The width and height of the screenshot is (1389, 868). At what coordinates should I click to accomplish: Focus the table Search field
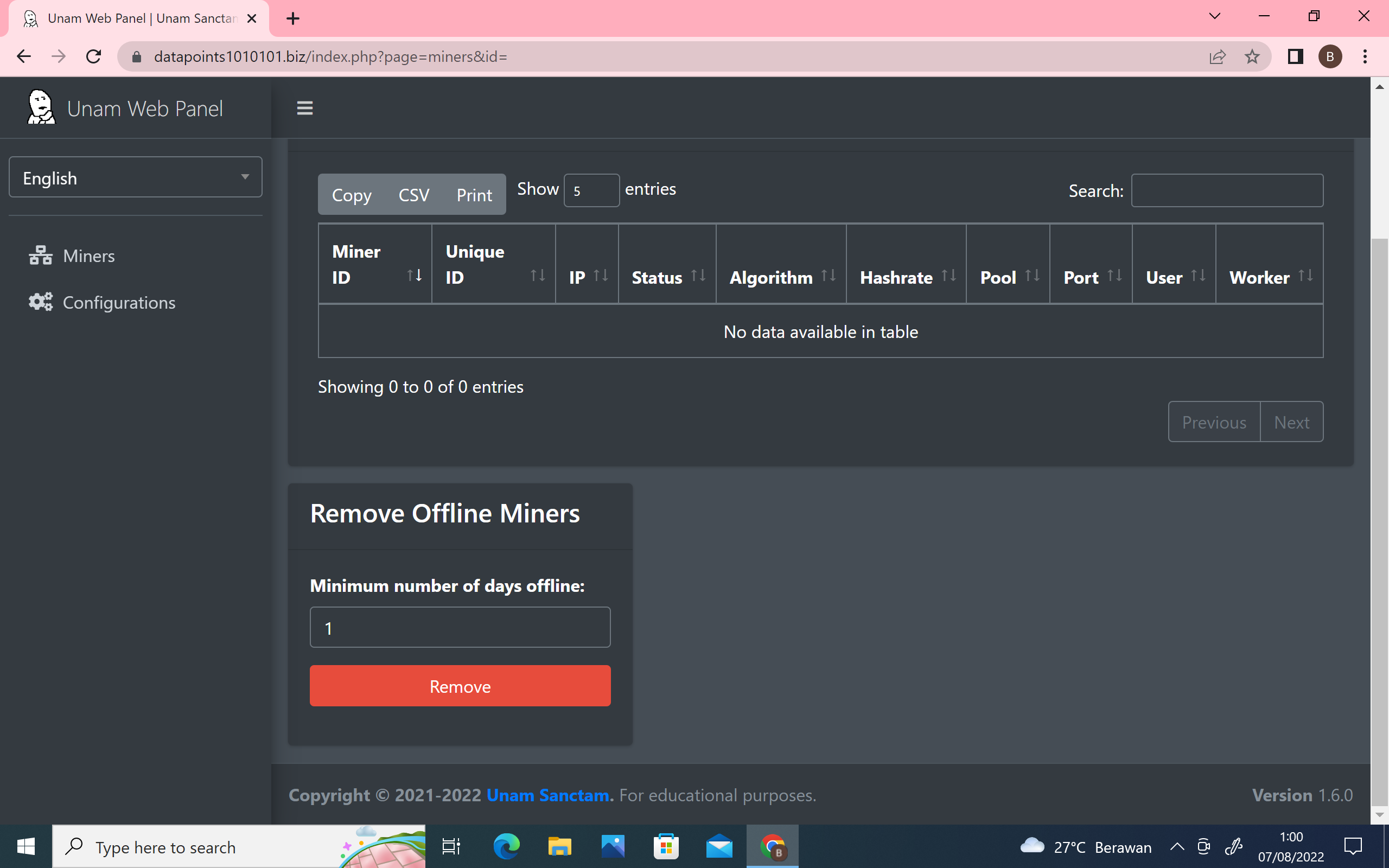(1227, 190)
